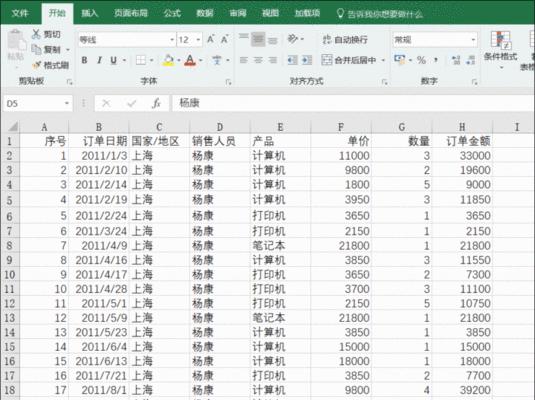Apply cell borders icon
This screenshot has width=535, height=400.
(141, 60)
